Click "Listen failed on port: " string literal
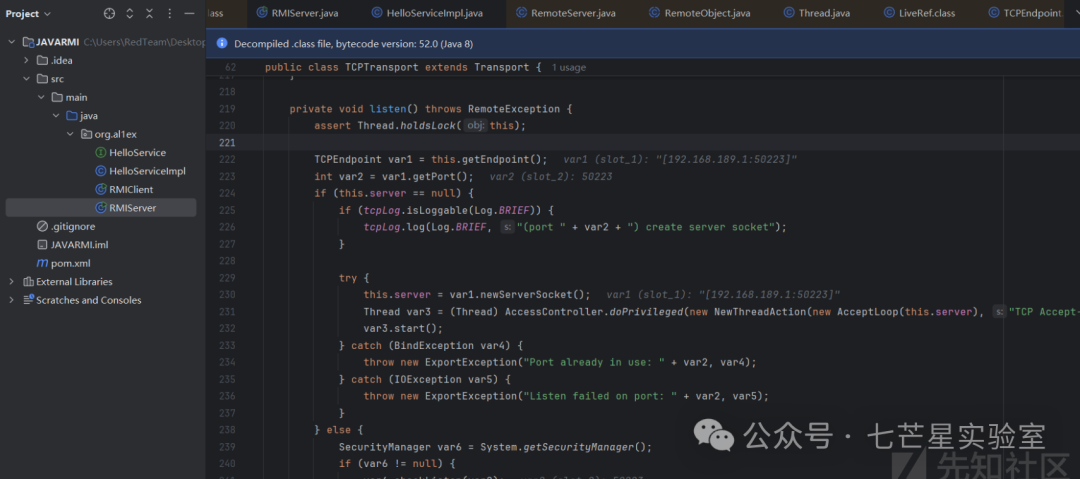Viewport: 1080px width, 479px height. pyautogui.click(x=599, y=396)
